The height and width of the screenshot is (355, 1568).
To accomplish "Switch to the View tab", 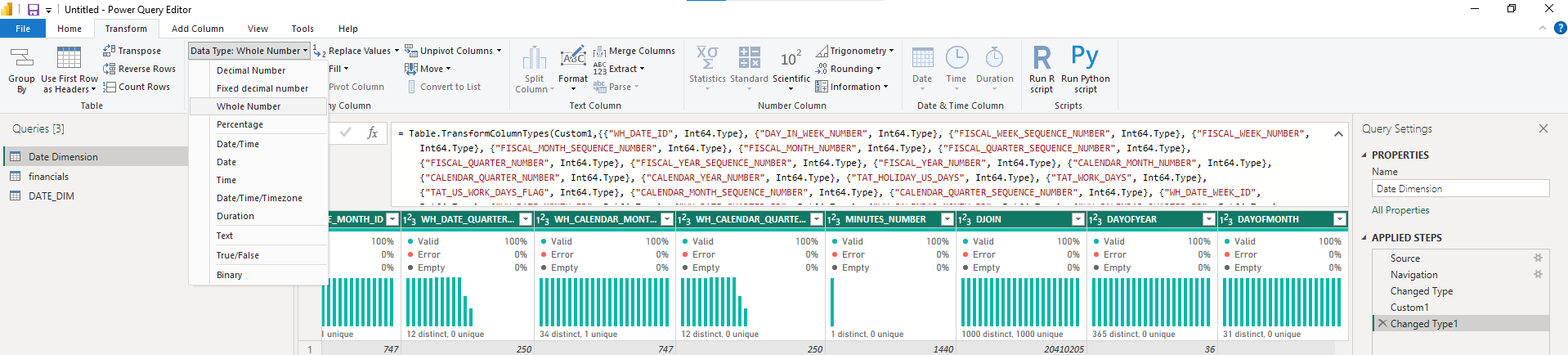I will (258, 29).
